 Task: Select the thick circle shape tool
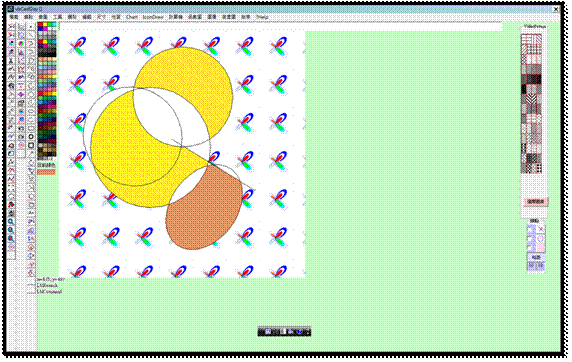[x=31, y=137]
